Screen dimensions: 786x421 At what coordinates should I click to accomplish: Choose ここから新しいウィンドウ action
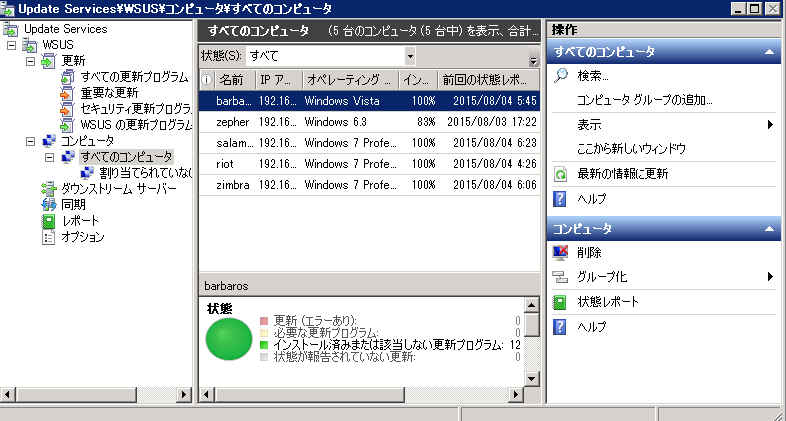coord(631,149)
